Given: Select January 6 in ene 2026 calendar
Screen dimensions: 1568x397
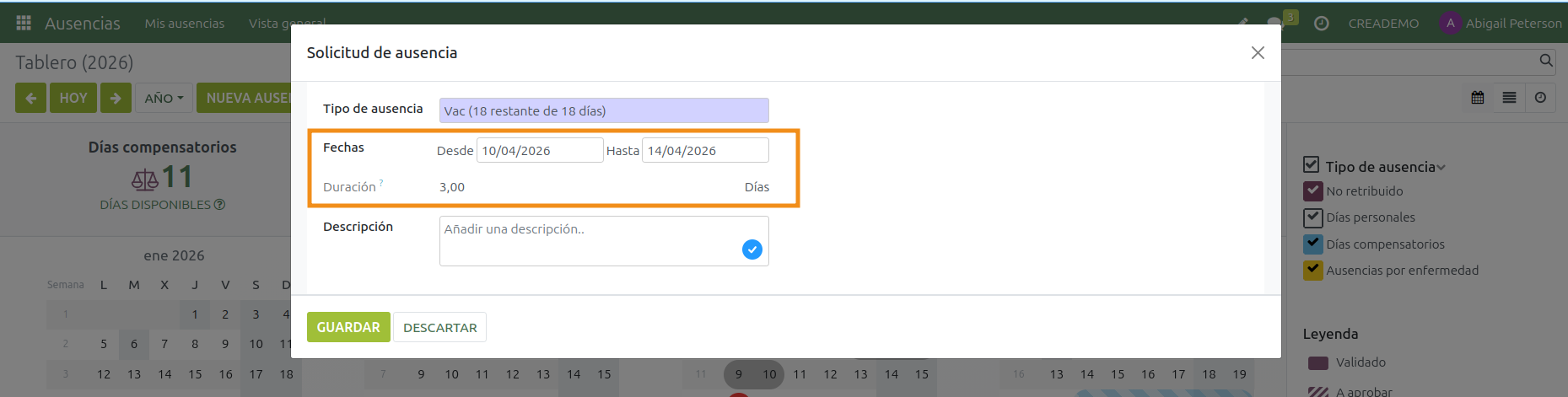Looking at the screenshot, I should point(134,344).
